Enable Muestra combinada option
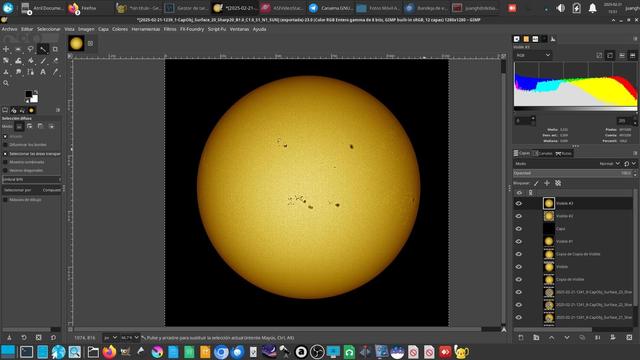The width and height of the screenshot is (640, 360). coord(5,162)
